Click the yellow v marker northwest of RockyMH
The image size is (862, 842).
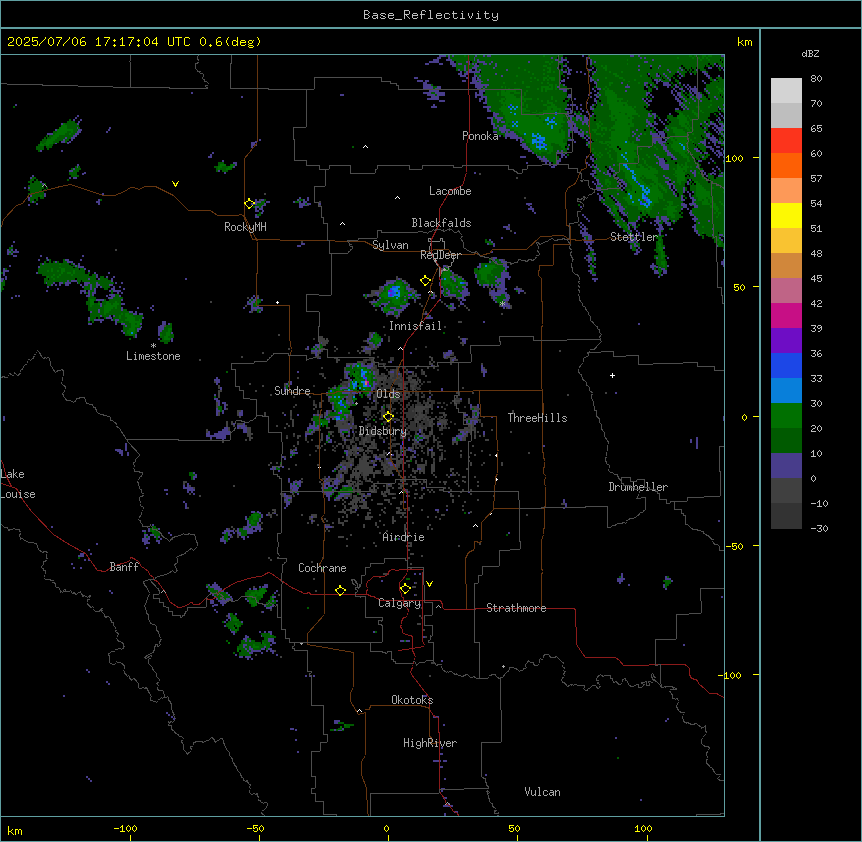tap(175, 184)
